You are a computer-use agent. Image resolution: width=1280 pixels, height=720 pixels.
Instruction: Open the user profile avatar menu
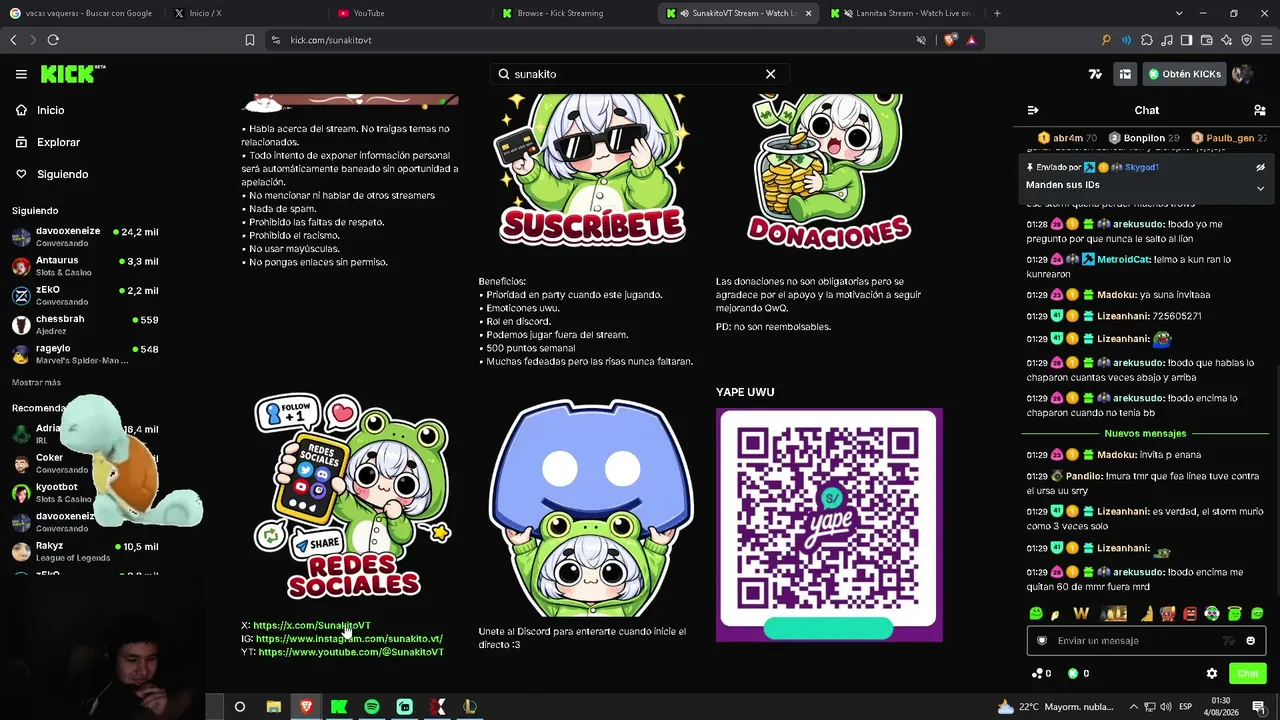coord(1242,74)
